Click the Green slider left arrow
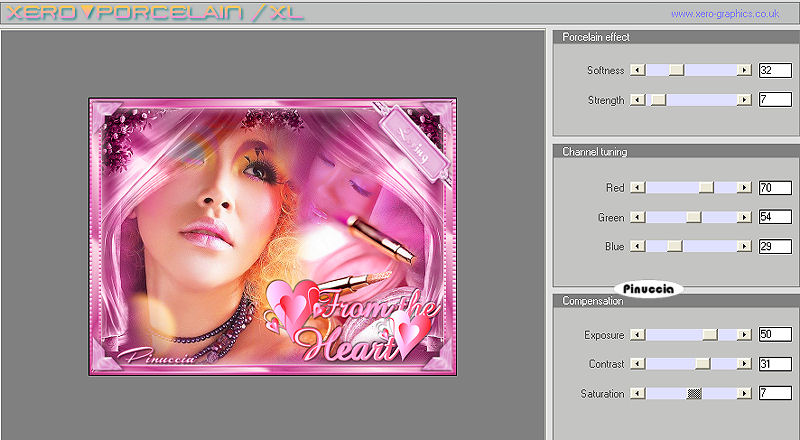Screen dimensions: 800x440 tap(638, 217)
